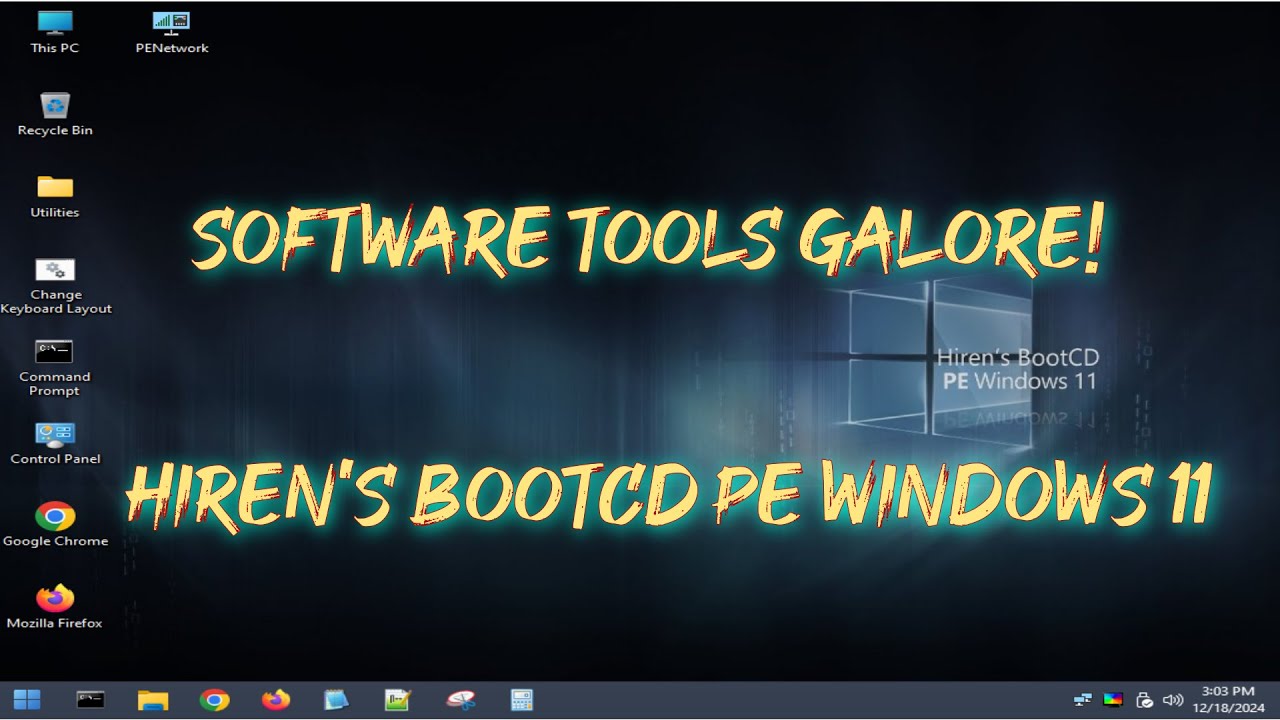The width and height of the screenshot is (1280, 720).
Task: Launch Google Chrome from the taskbar
Action: tap(214, 700)
